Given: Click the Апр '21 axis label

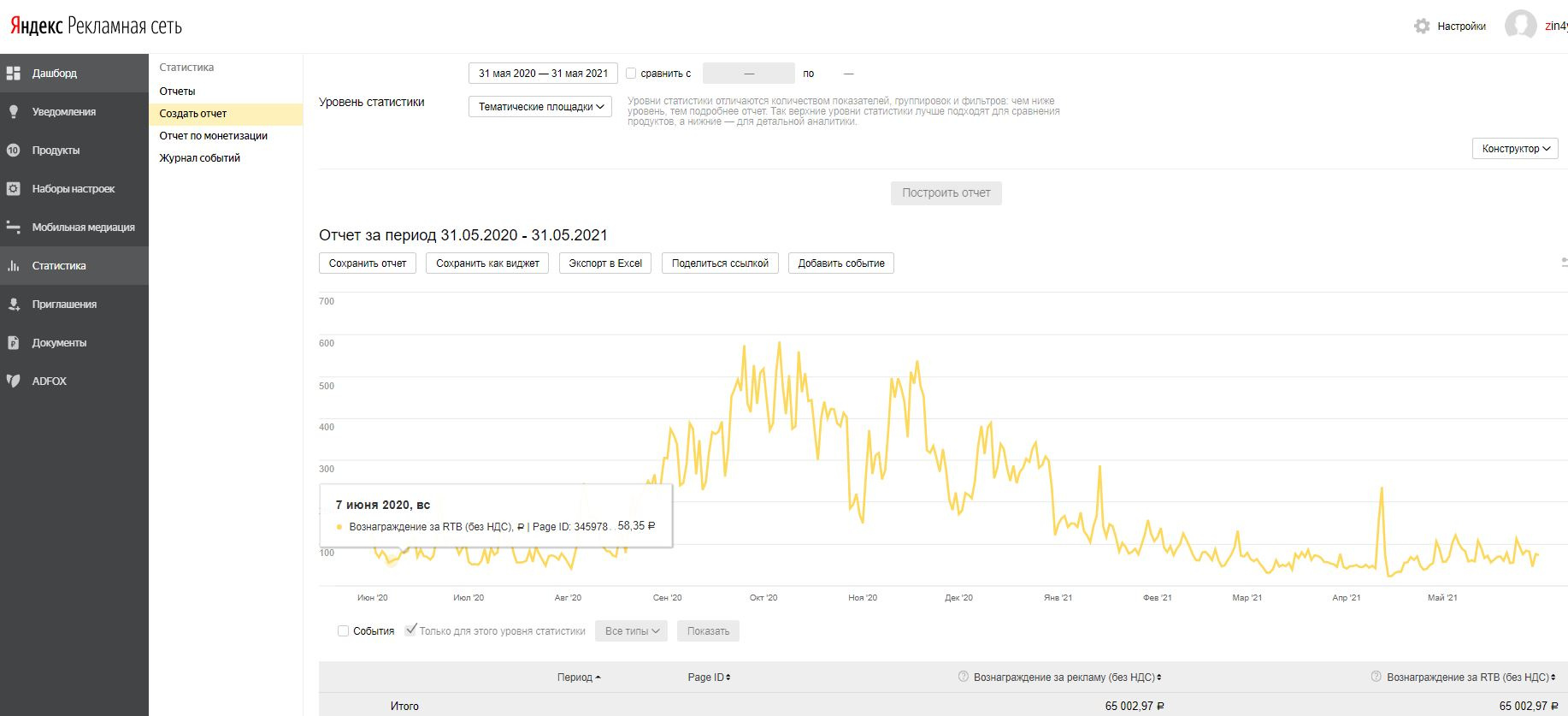Looking at the screenshot, I should (1347, 598).
